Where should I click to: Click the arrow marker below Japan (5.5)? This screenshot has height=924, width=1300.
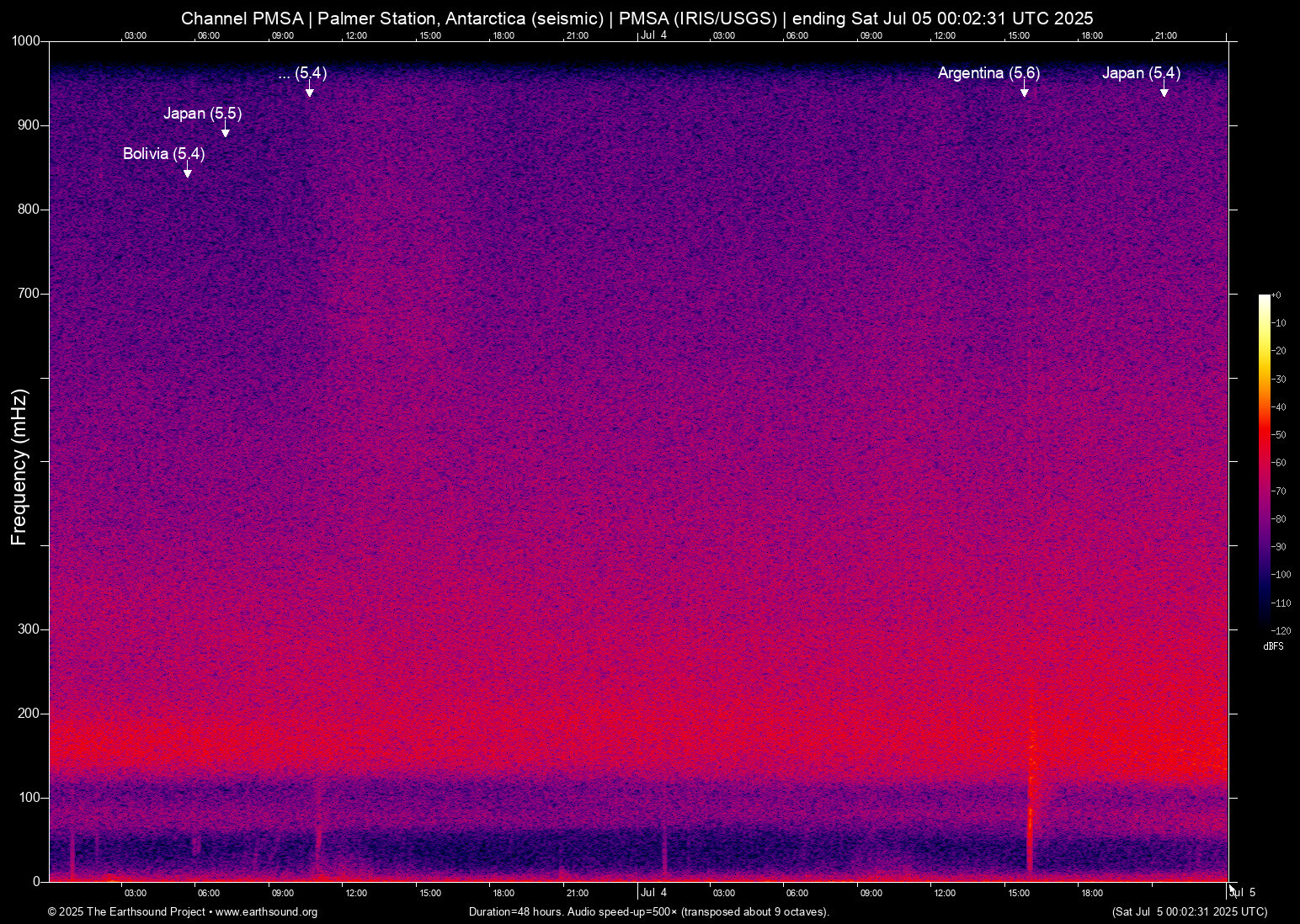[x=225, y=130]
